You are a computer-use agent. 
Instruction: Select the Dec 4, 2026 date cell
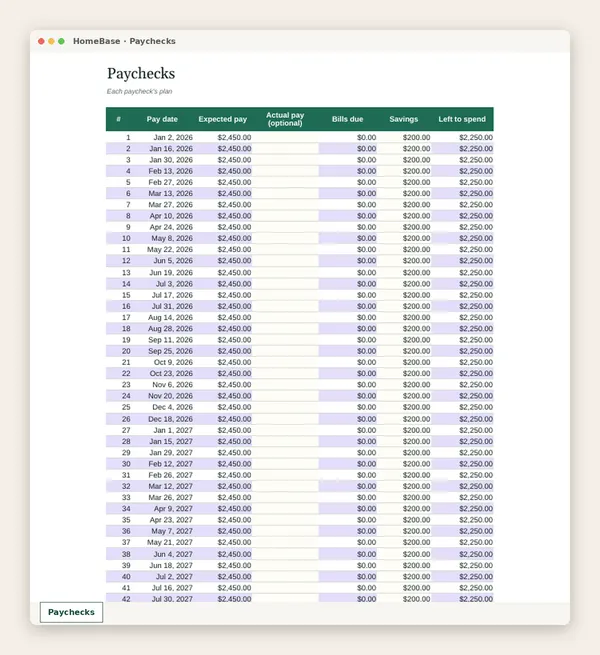click(x=163, y=407)
